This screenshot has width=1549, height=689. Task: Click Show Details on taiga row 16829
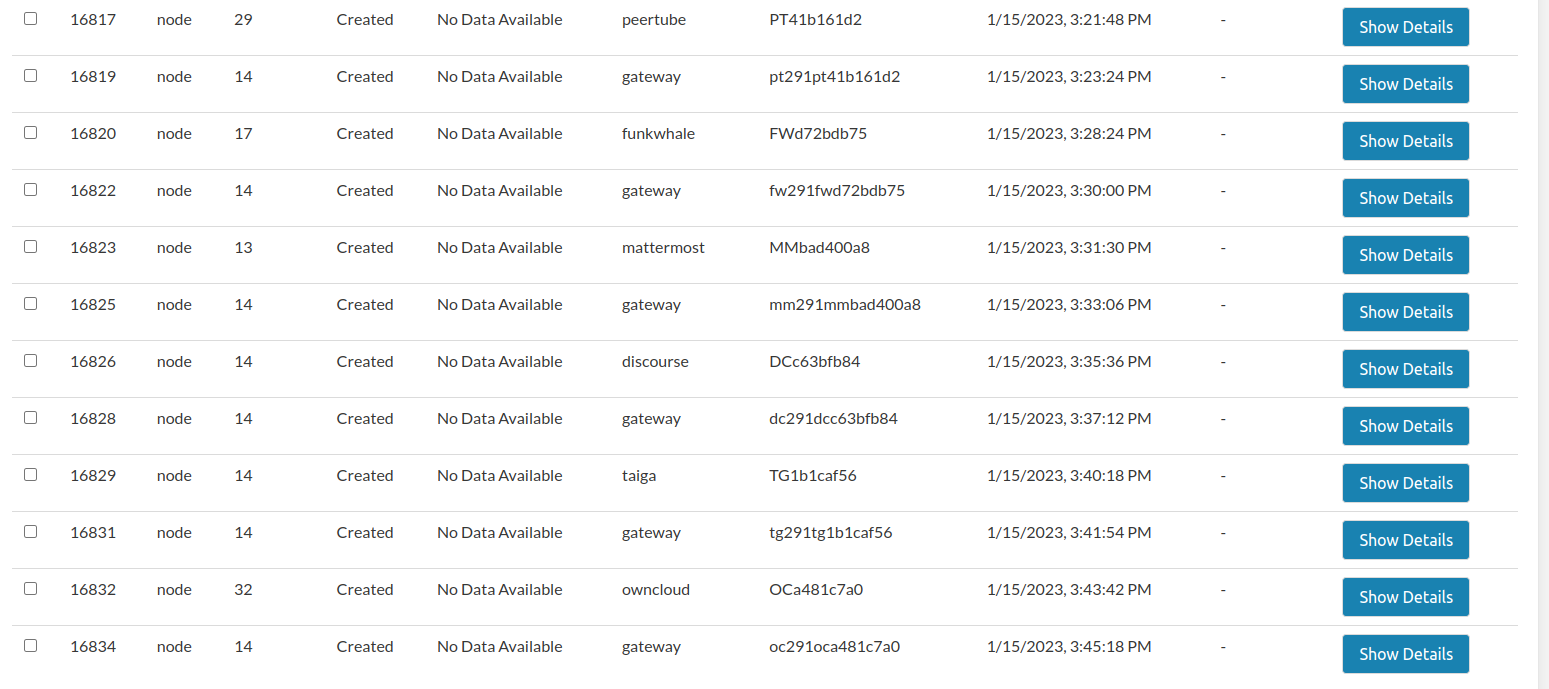tap(1405, 483)
